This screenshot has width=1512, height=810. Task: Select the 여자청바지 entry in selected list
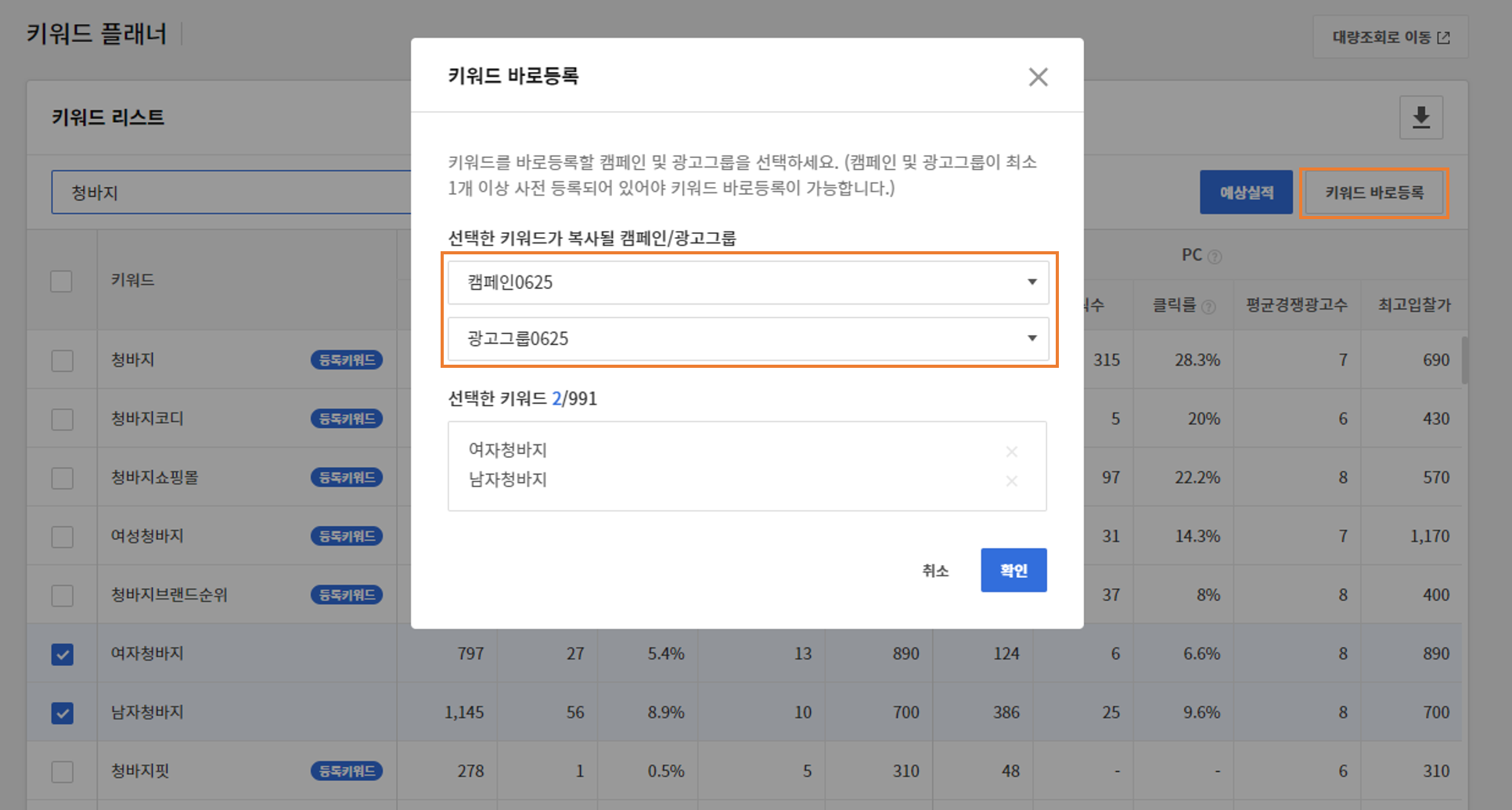click(508, 450)
